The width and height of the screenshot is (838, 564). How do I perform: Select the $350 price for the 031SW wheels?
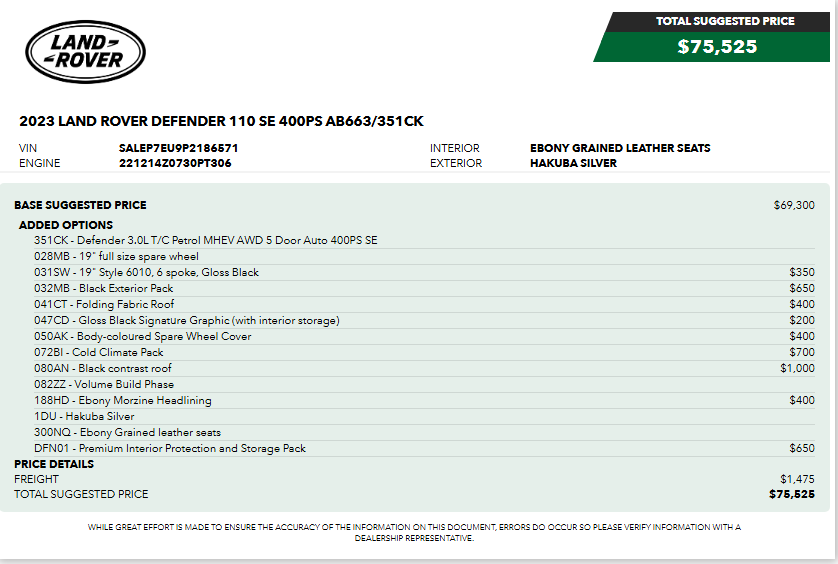[x=802, y=273]
